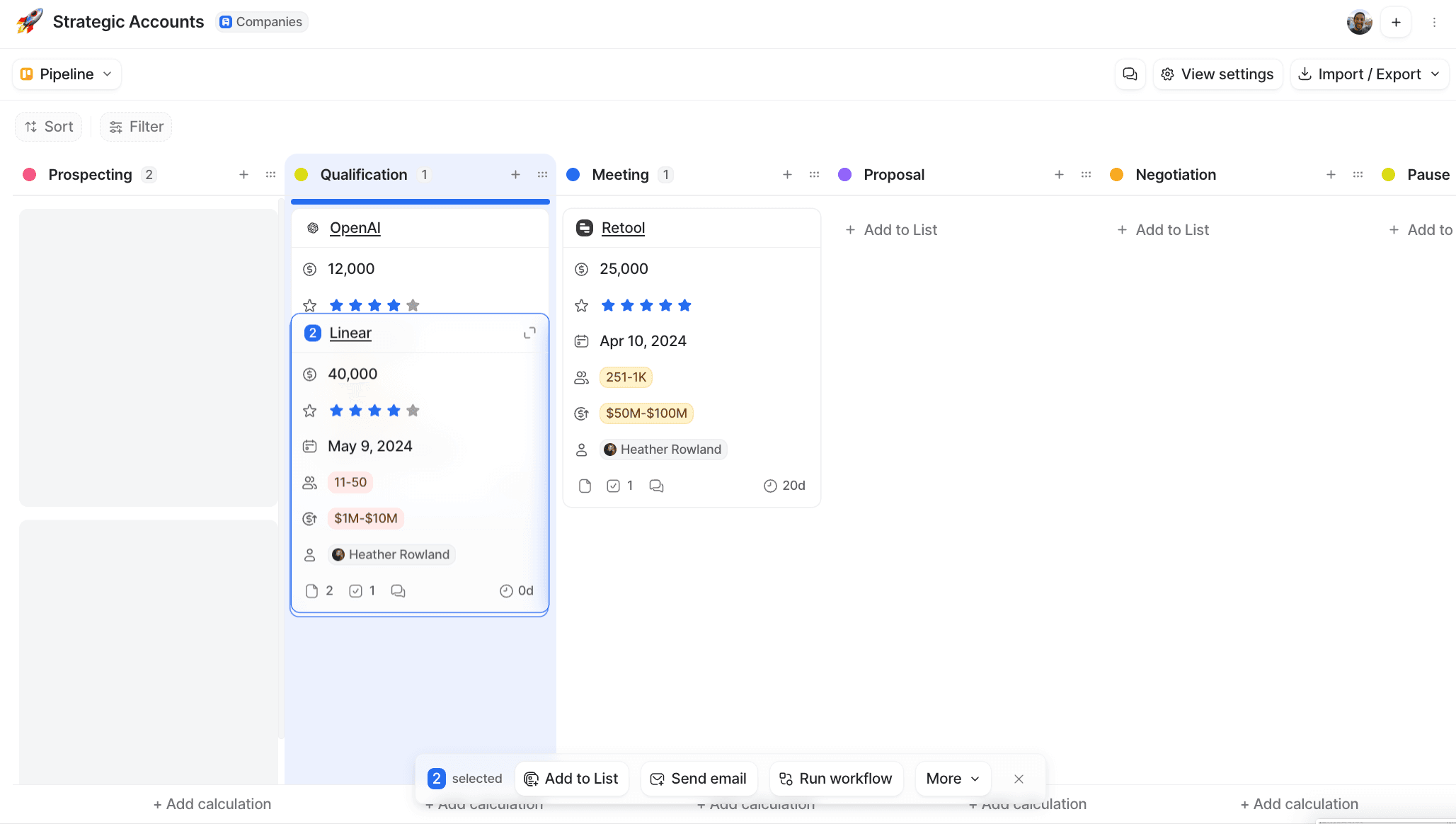The image size is (1456, 824).
Task: Open View settings
Action: click(x=1217, y=74)
